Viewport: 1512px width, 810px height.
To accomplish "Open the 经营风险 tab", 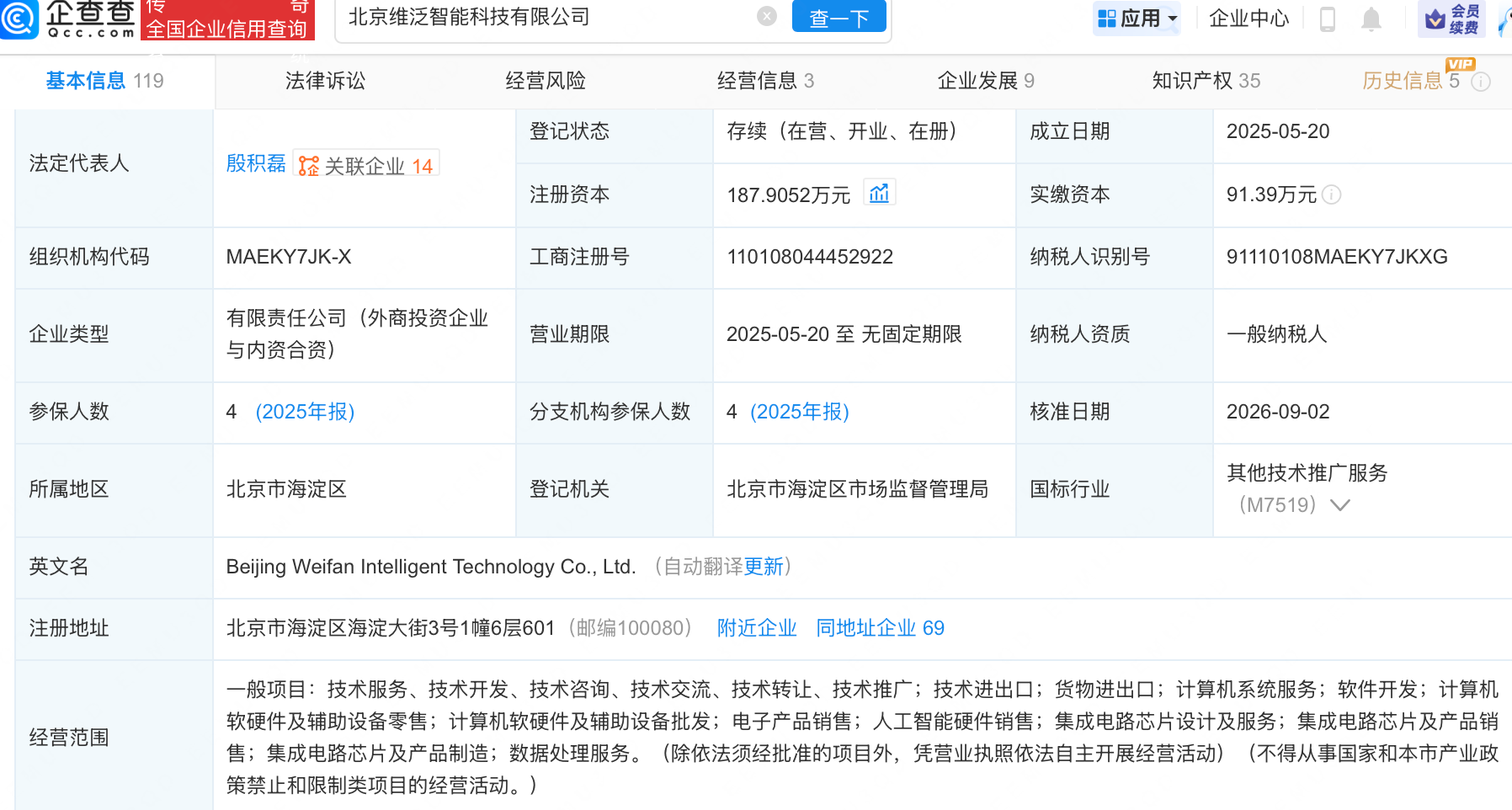I will (x=546, y=81).
